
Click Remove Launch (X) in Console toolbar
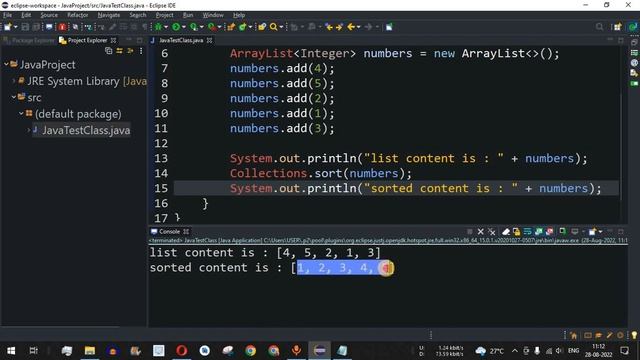coord(481,232)
